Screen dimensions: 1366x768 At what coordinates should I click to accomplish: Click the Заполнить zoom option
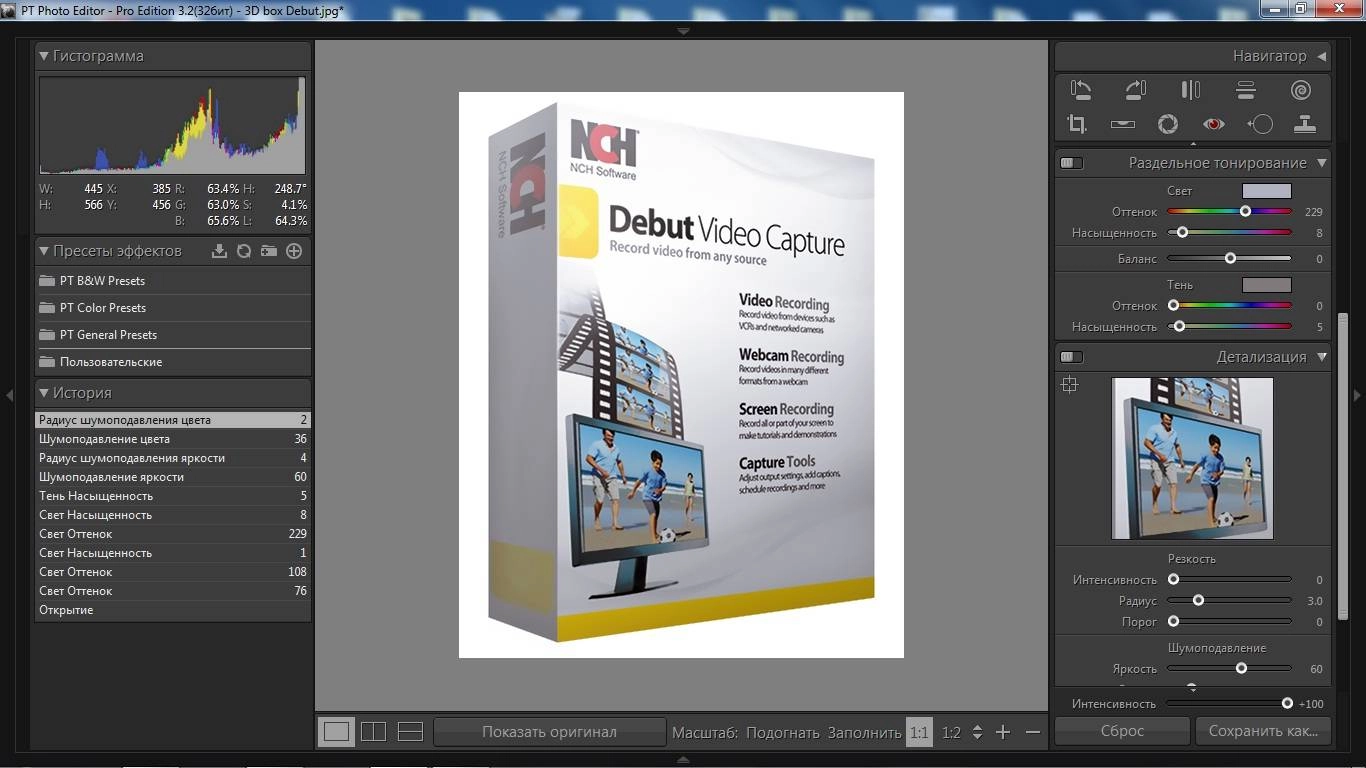pos(864,732)
